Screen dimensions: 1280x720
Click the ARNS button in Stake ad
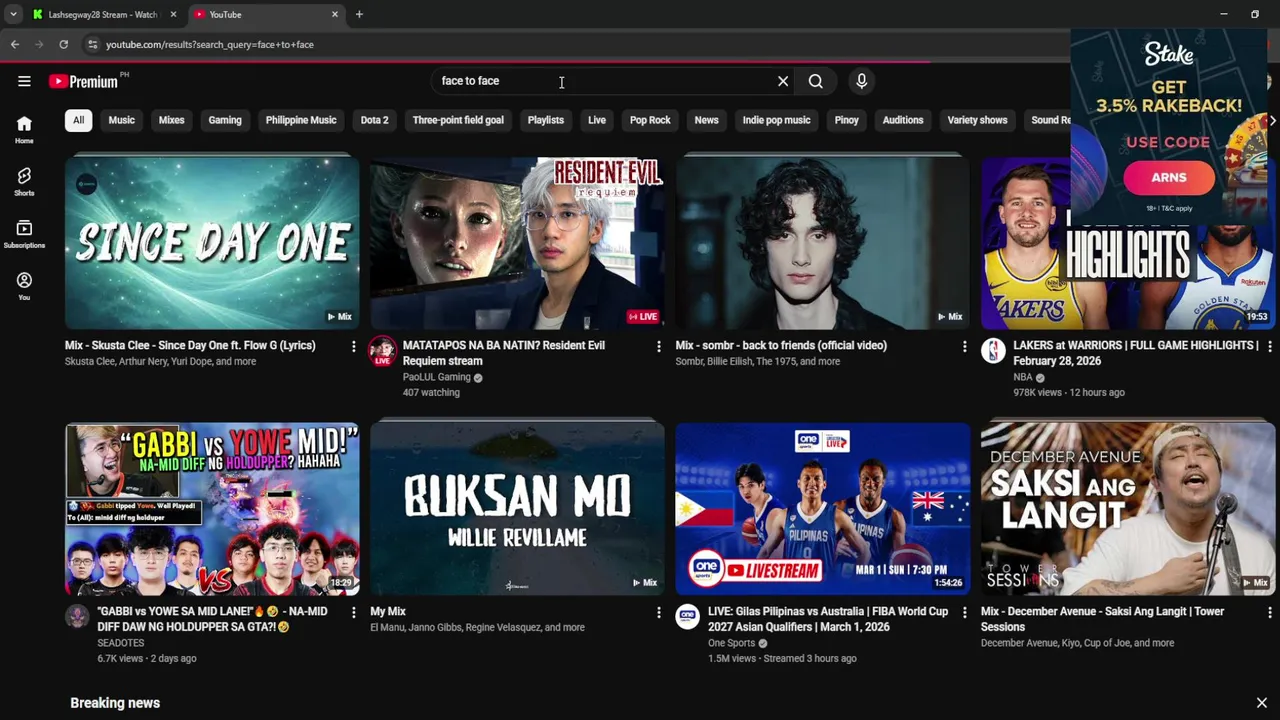(x=1168, y=178)
